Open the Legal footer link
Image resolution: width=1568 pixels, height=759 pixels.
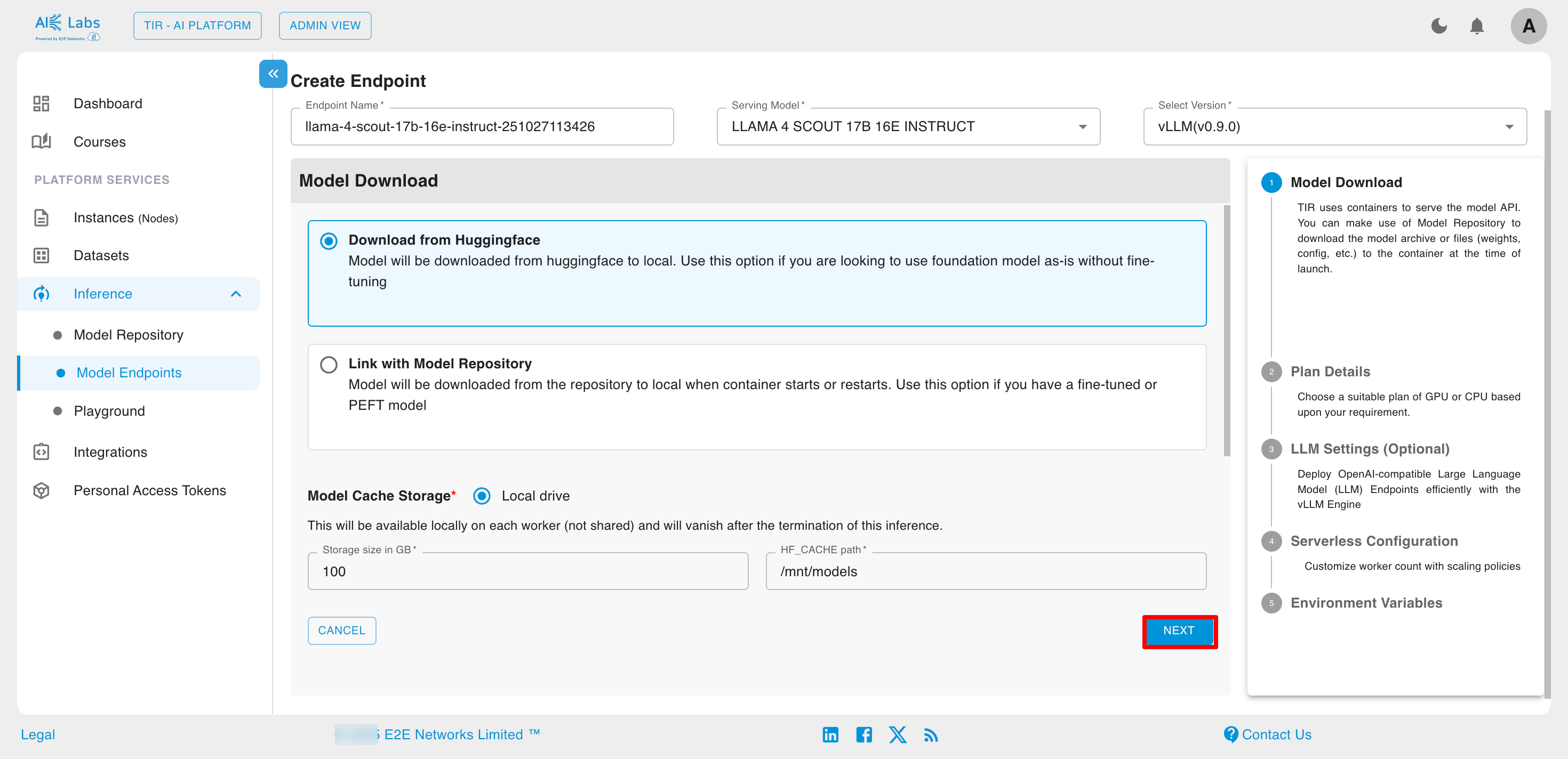coord(38,734)
